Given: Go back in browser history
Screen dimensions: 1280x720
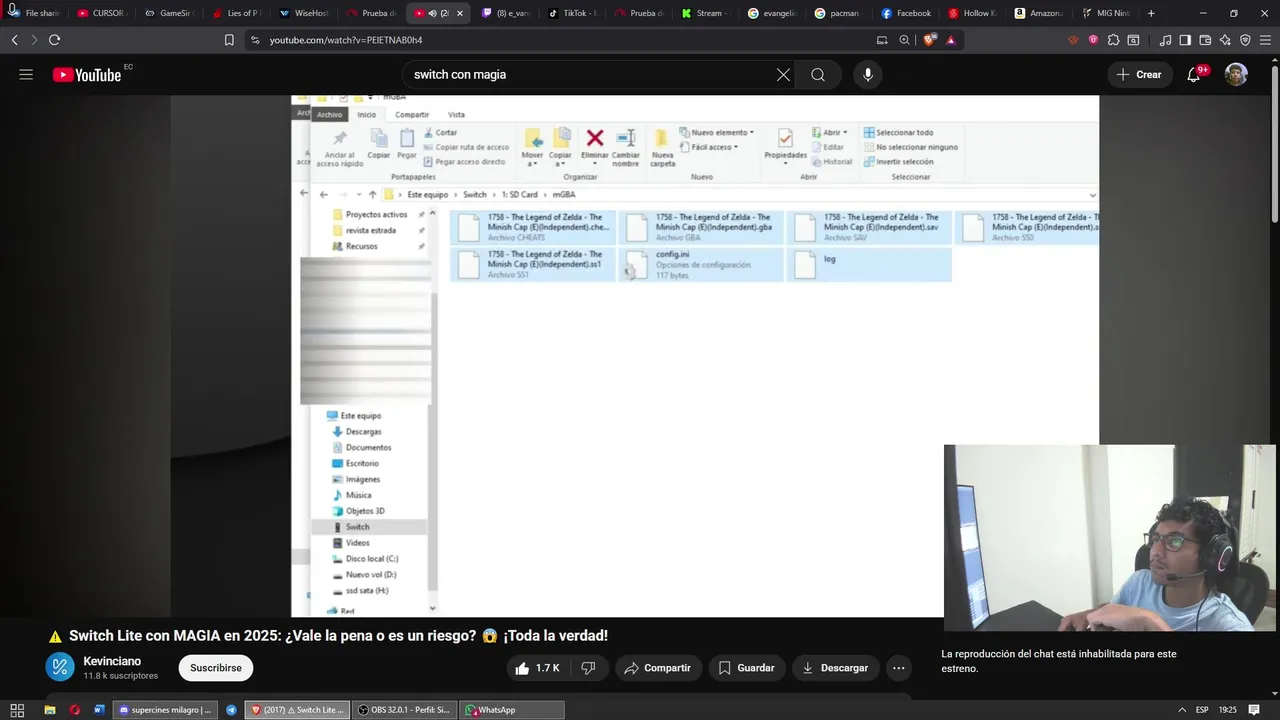Looking at the screenshot, I should (14, 40).
